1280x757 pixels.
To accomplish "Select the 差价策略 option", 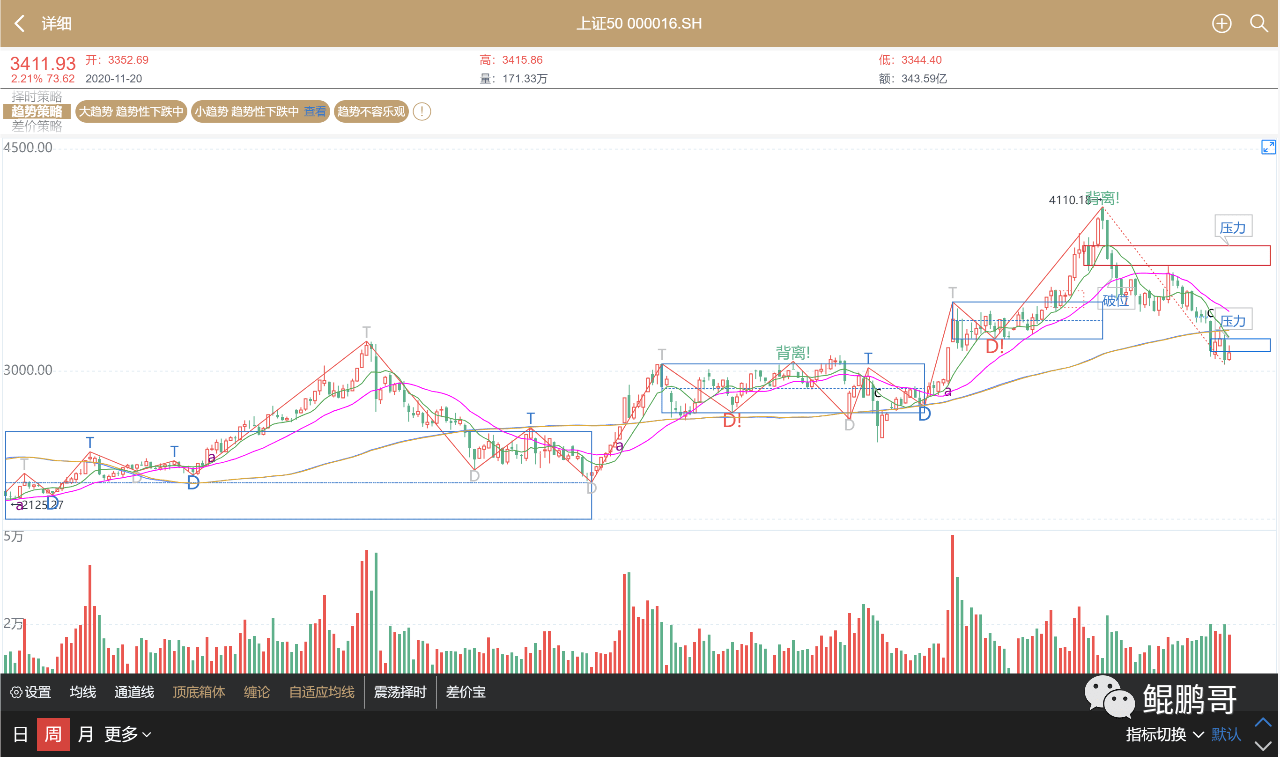I will [x=37, y=126].
